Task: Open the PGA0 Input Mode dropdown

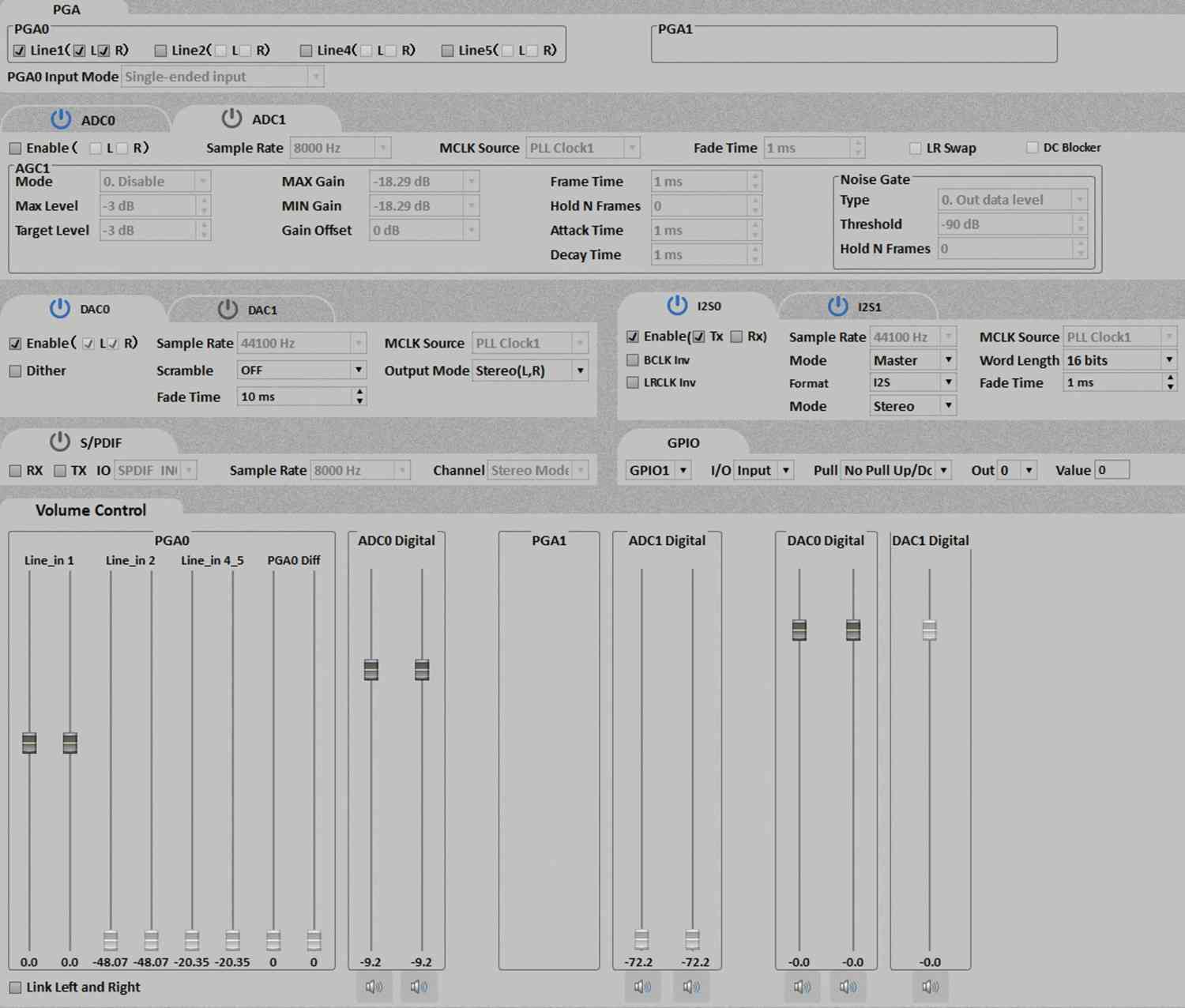Action: pos(223,77)
